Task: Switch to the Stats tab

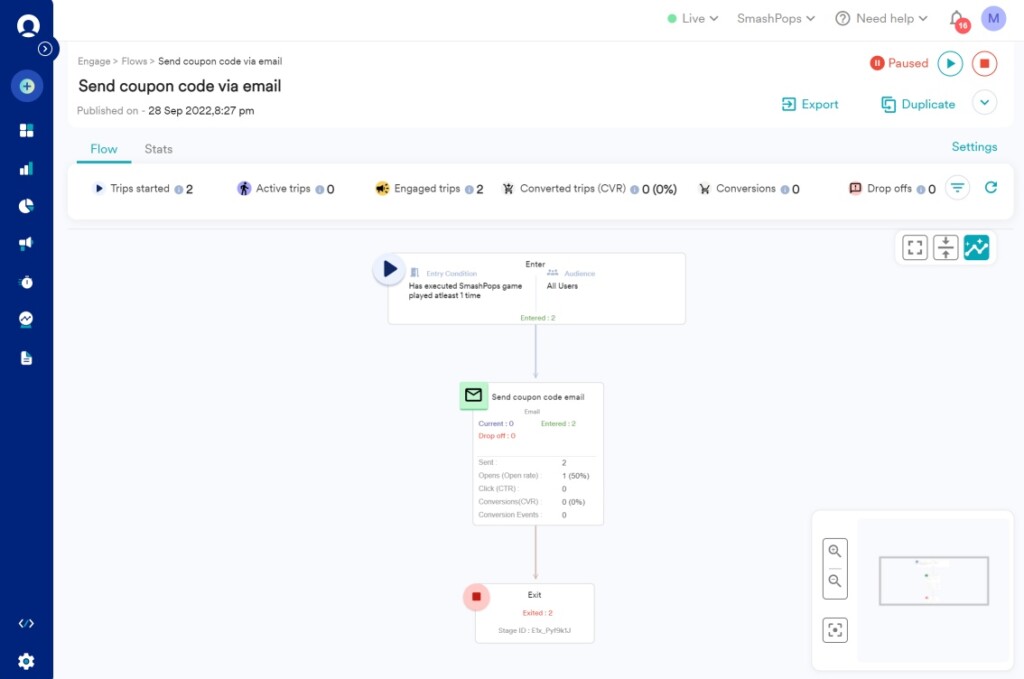Action: [x=158, y=148]
